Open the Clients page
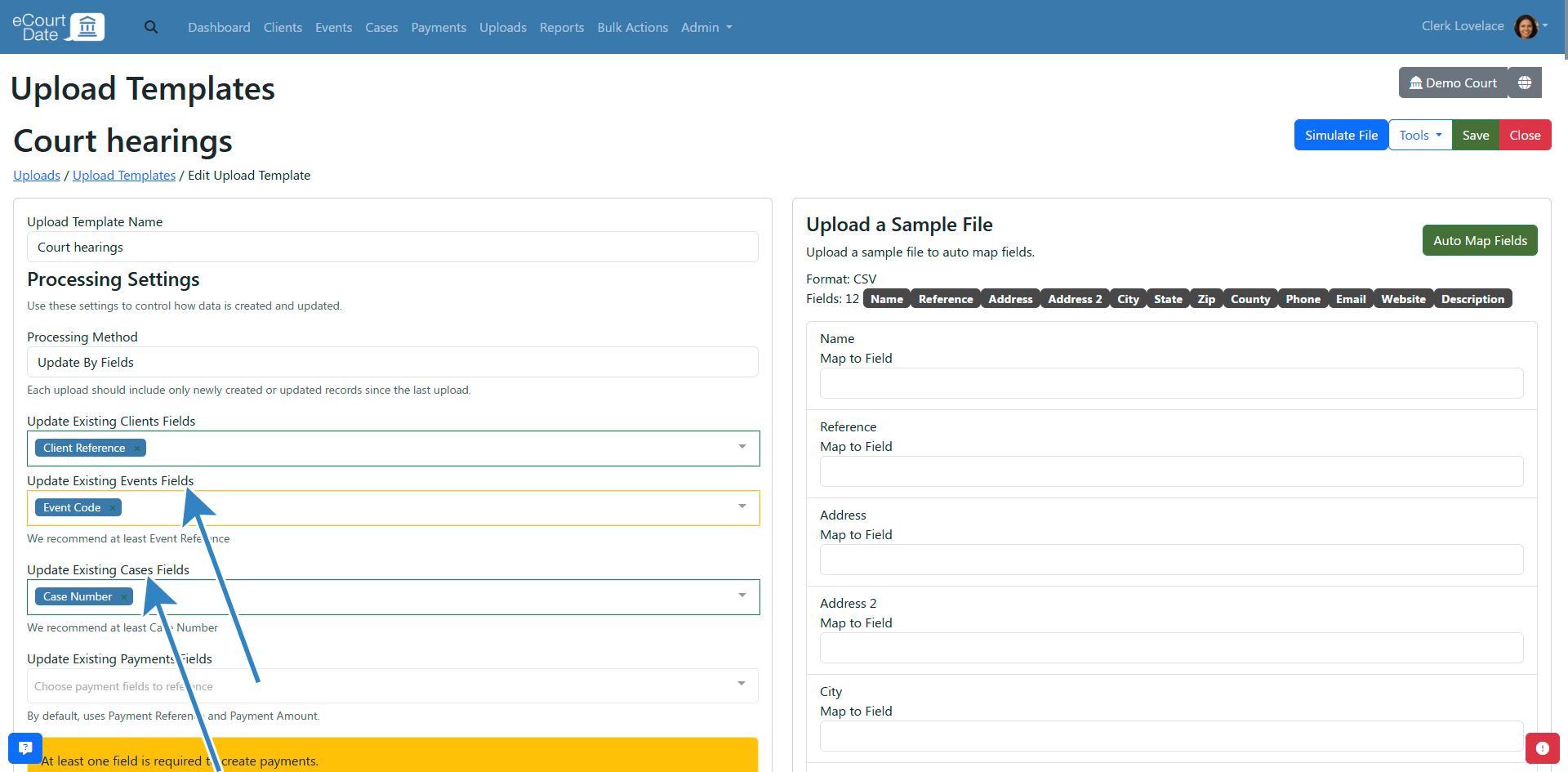 pos(283,27)
